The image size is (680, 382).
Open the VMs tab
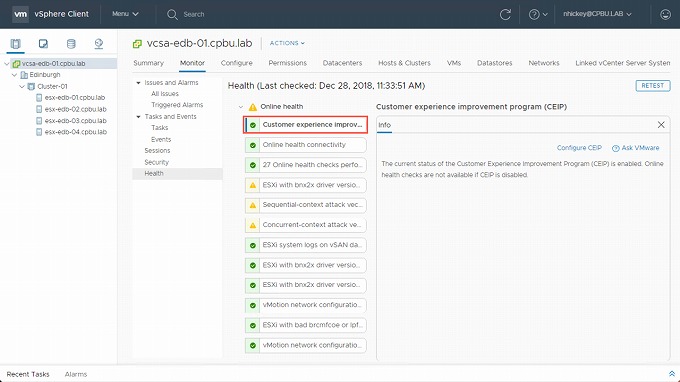tap(454, 63)
